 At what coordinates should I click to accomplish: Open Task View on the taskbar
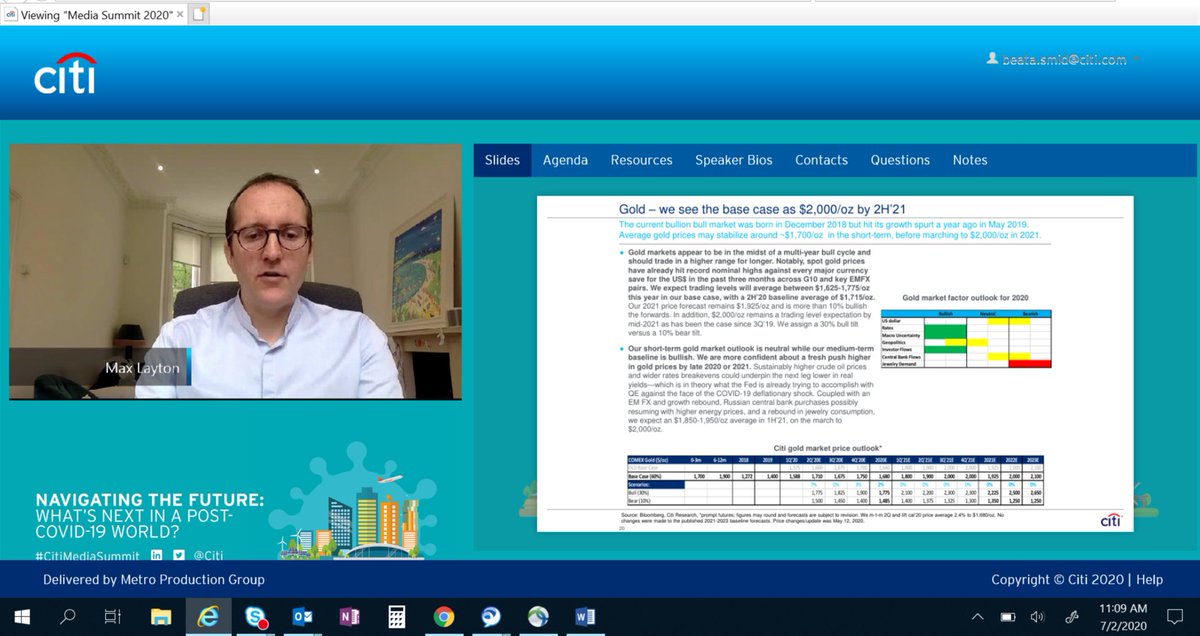(x=114, y=616)
